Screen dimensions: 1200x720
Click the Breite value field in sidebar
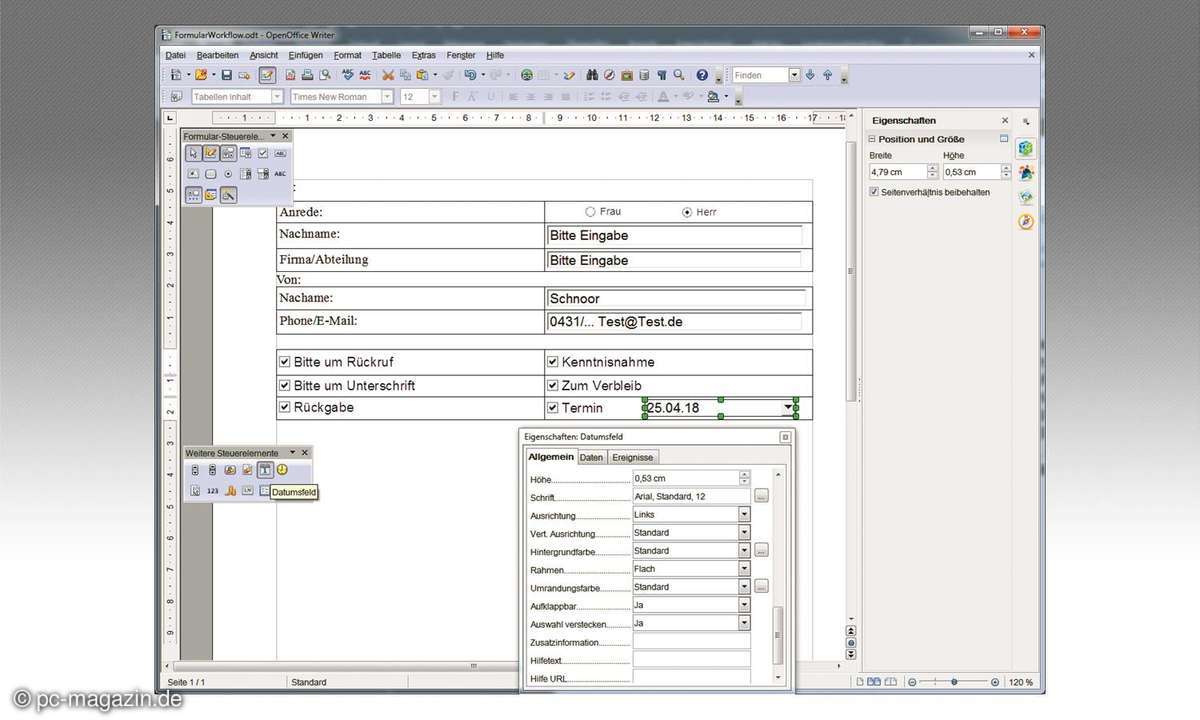coord(897,172)
